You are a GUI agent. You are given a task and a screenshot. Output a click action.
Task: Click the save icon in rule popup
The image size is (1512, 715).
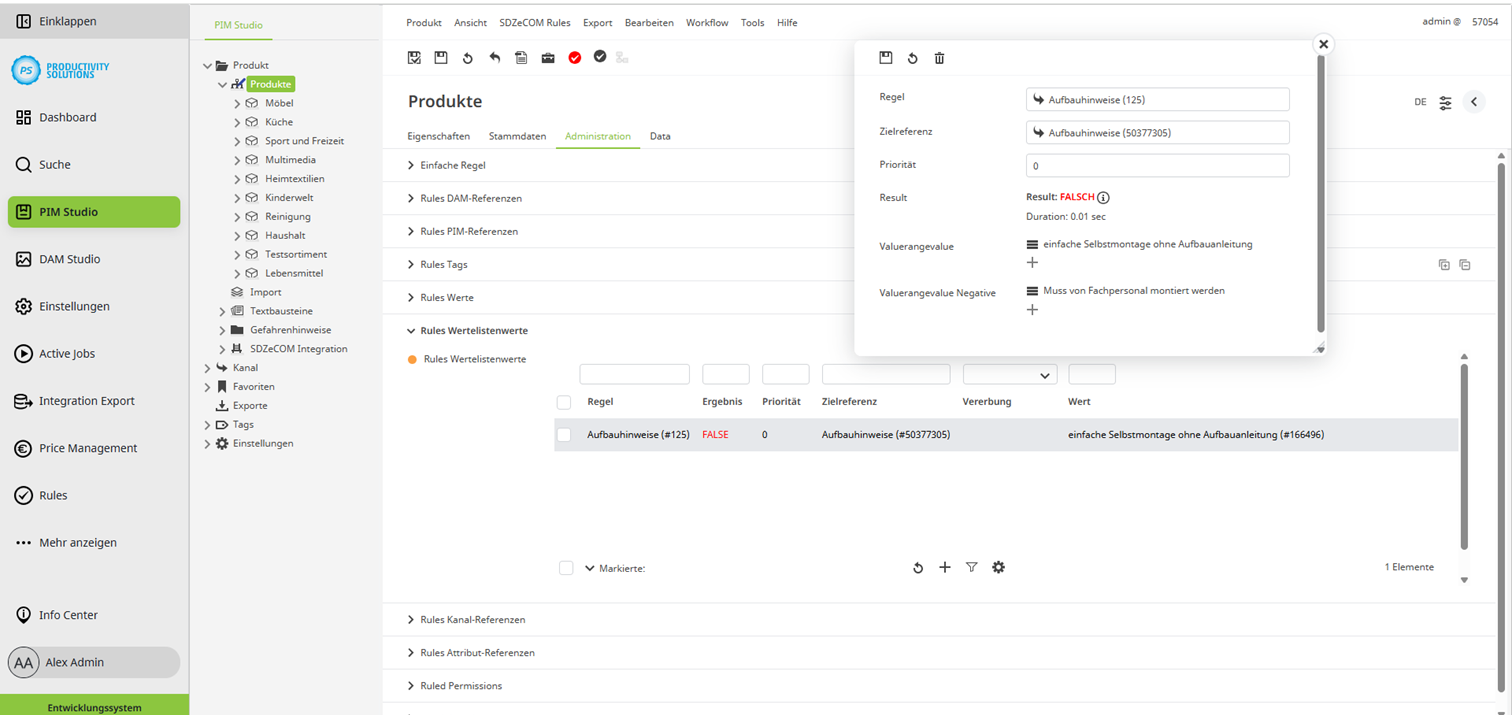(x=885, y=58)
